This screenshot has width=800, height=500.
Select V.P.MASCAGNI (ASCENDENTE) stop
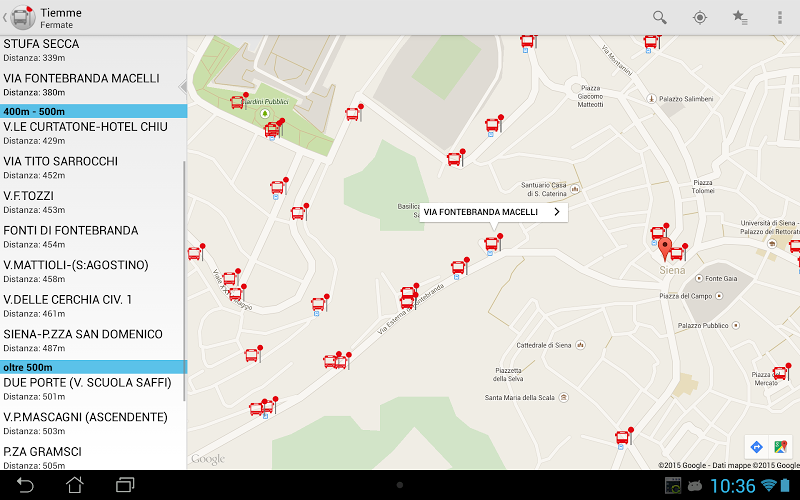coord(93,423)
